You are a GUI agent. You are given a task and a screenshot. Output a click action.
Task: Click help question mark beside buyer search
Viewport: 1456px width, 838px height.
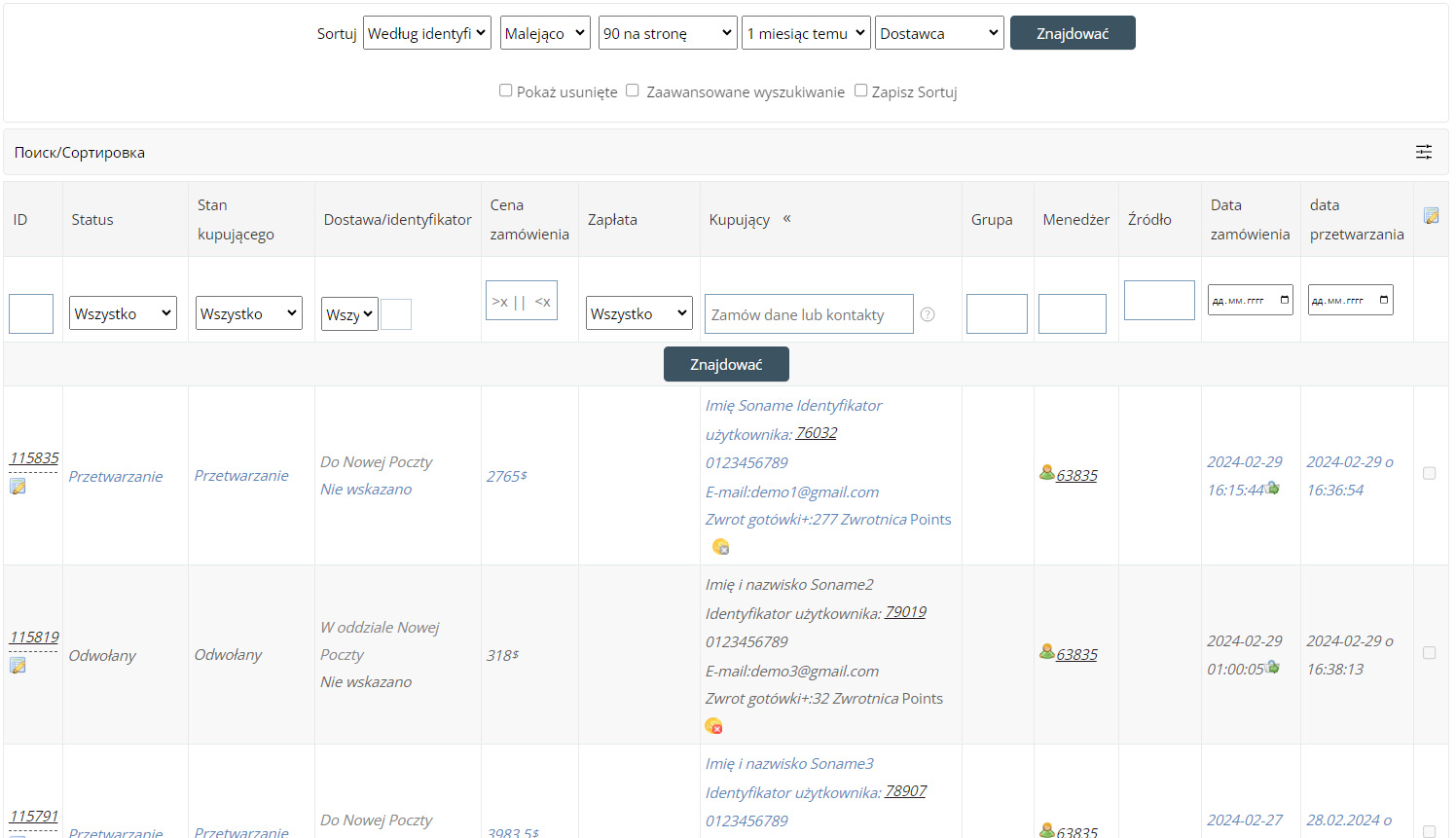coord(928,314)
